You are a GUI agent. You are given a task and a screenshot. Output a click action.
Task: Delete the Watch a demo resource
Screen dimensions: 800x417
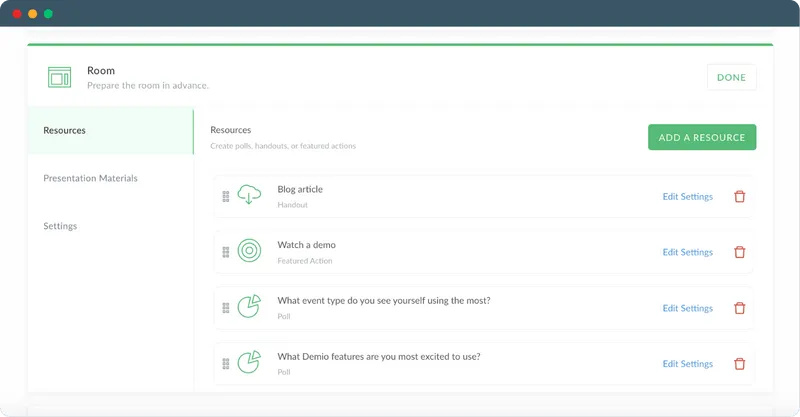(x=739, y=252)
